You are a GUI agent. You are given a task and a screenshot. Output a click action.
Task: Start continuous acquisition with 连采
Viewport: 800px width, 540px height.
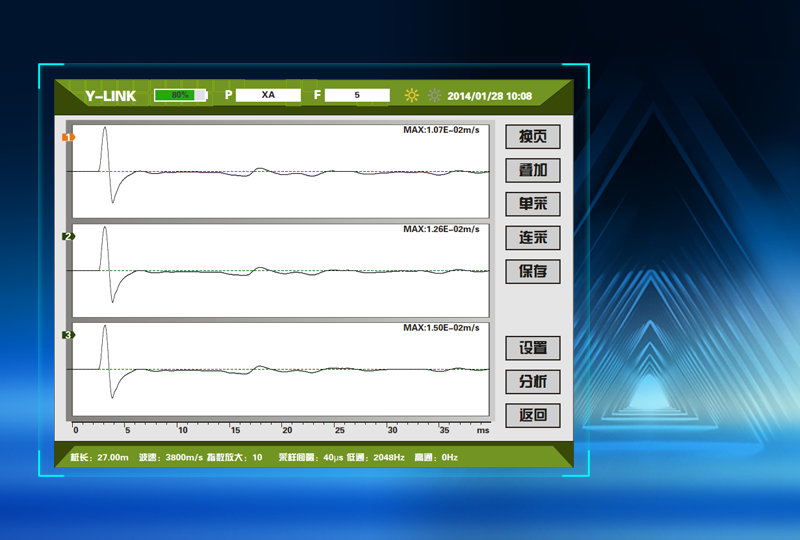[532, 238]
